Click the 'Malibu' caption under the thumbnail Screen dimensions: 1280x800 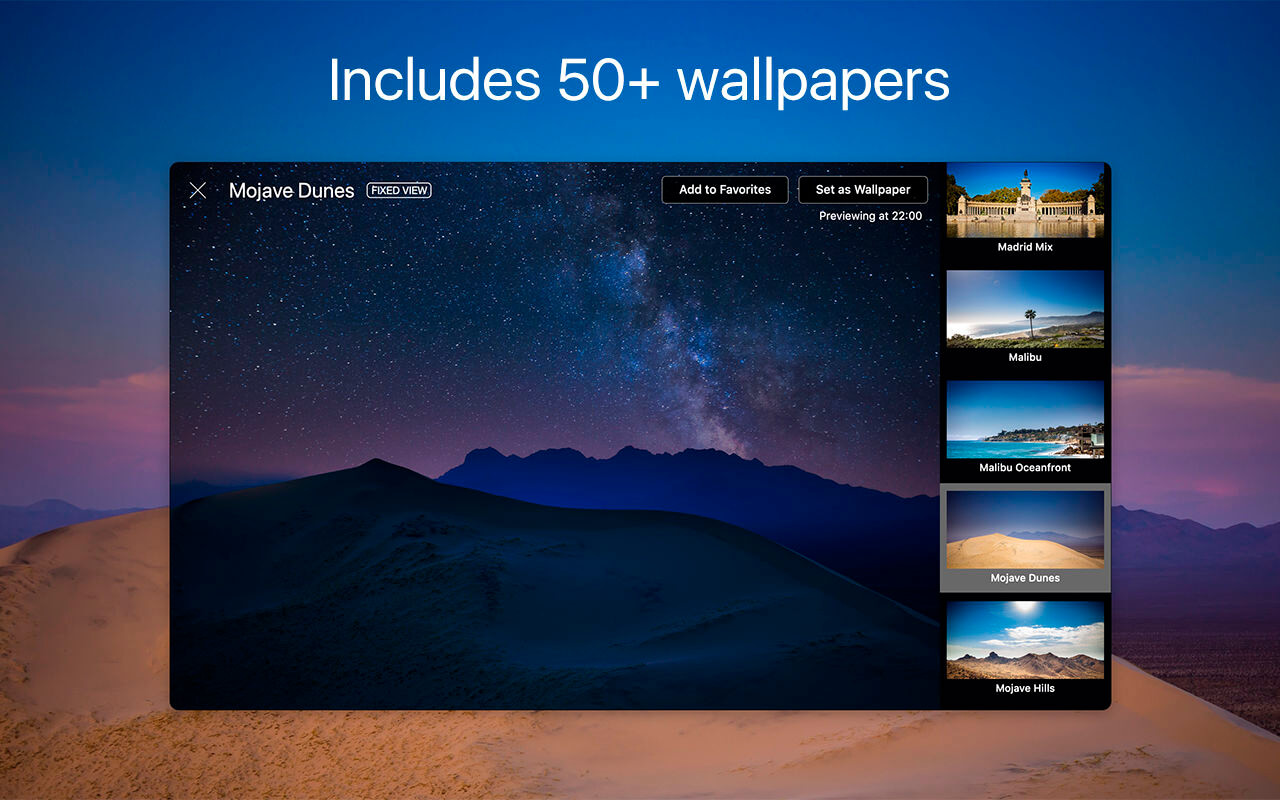[x=1025, y=357]
